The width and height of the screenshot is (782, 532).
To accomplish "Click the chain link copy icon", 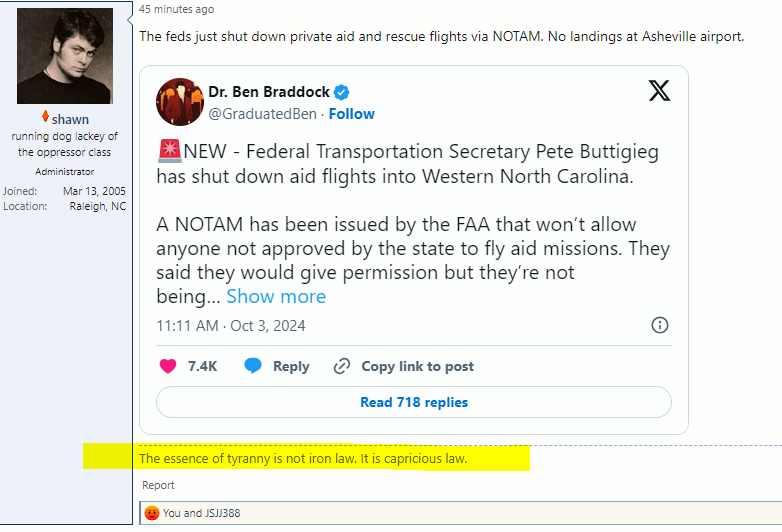I will (x=342, y=366).
